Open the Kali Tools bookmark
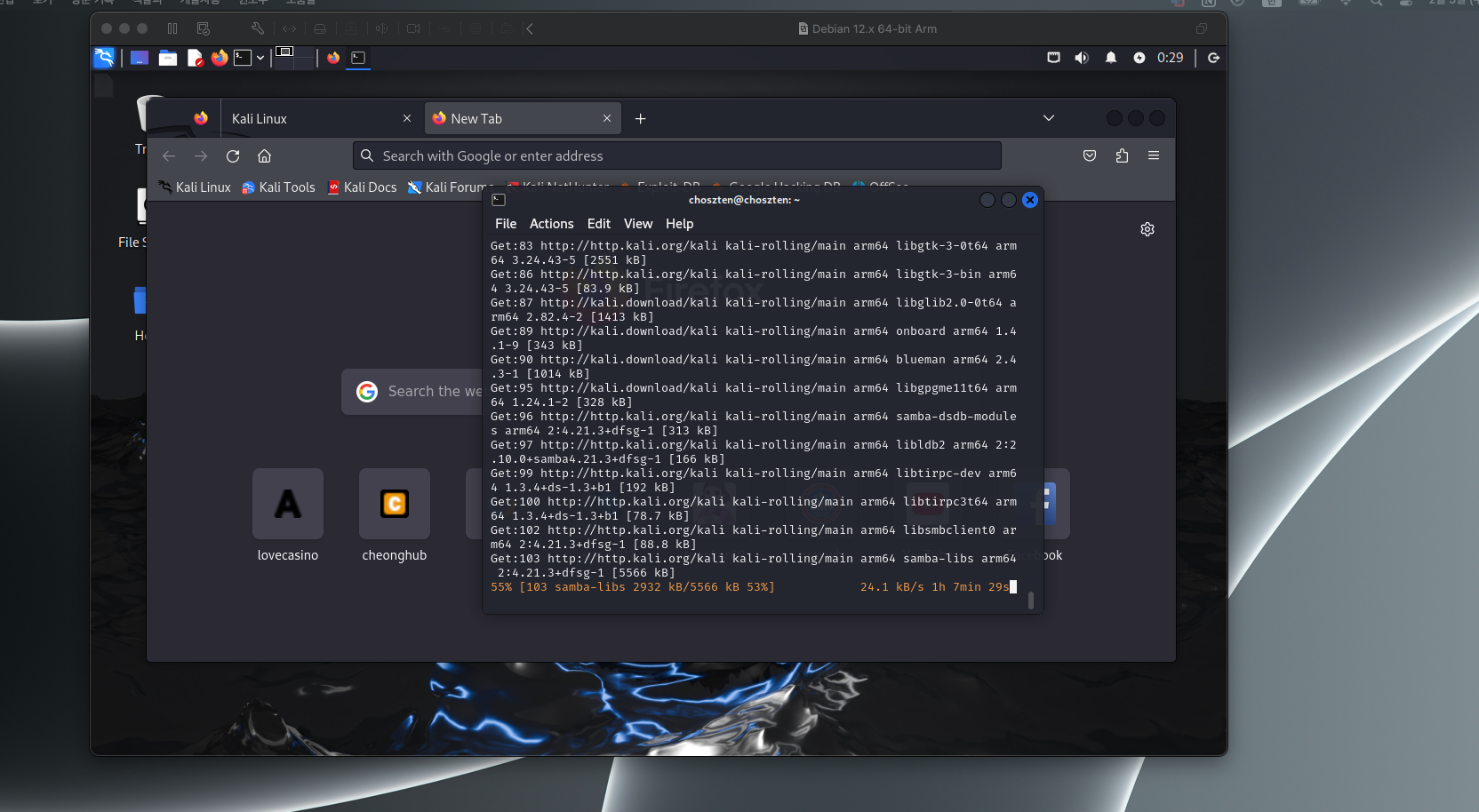 click(x=278, y=187)
